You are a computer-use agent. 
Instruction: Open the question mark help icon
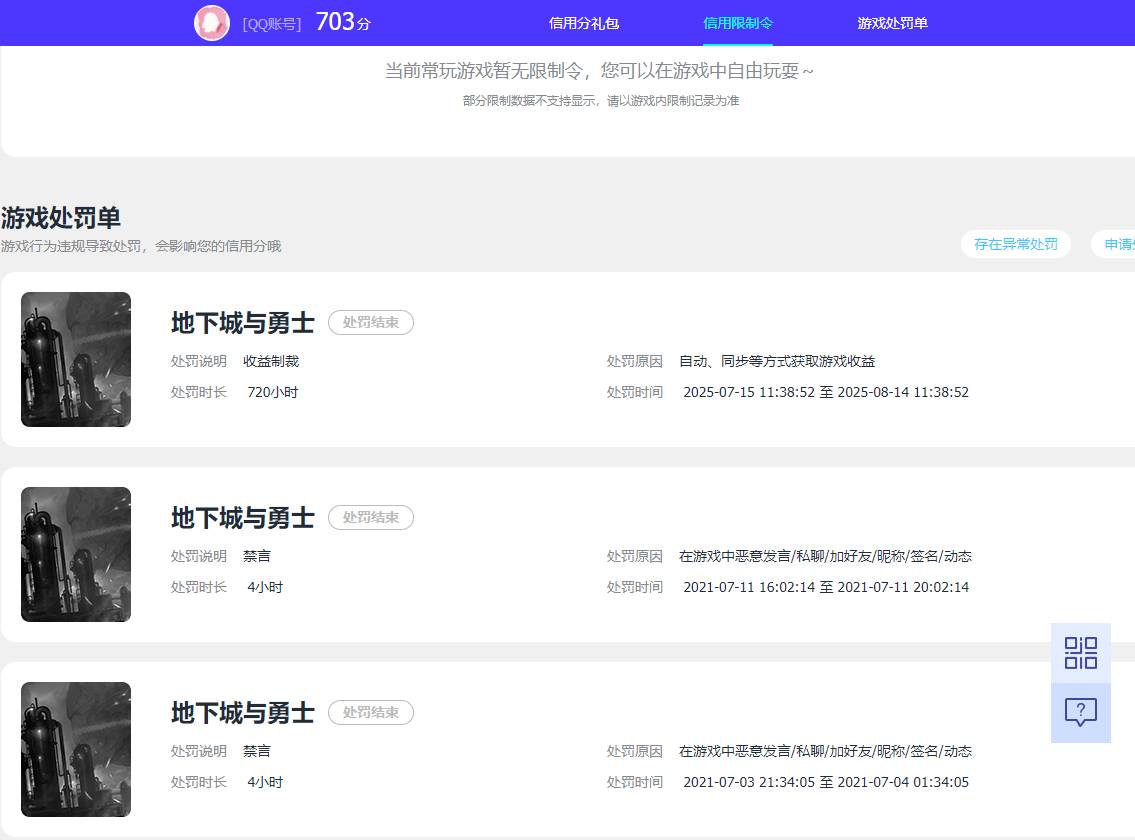click(x=1080, y=712)
